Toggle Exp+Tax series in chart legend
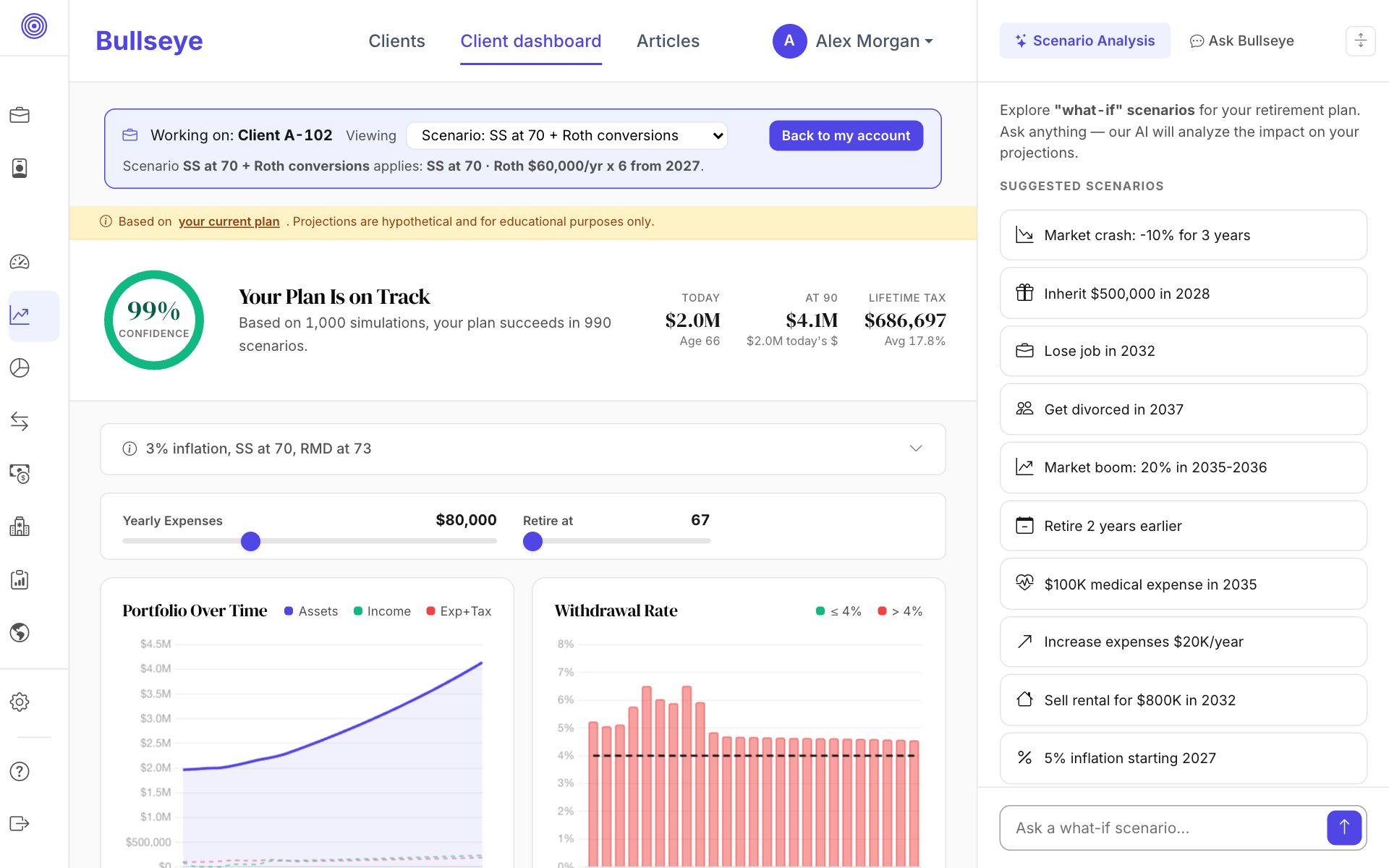 point(459,611)
